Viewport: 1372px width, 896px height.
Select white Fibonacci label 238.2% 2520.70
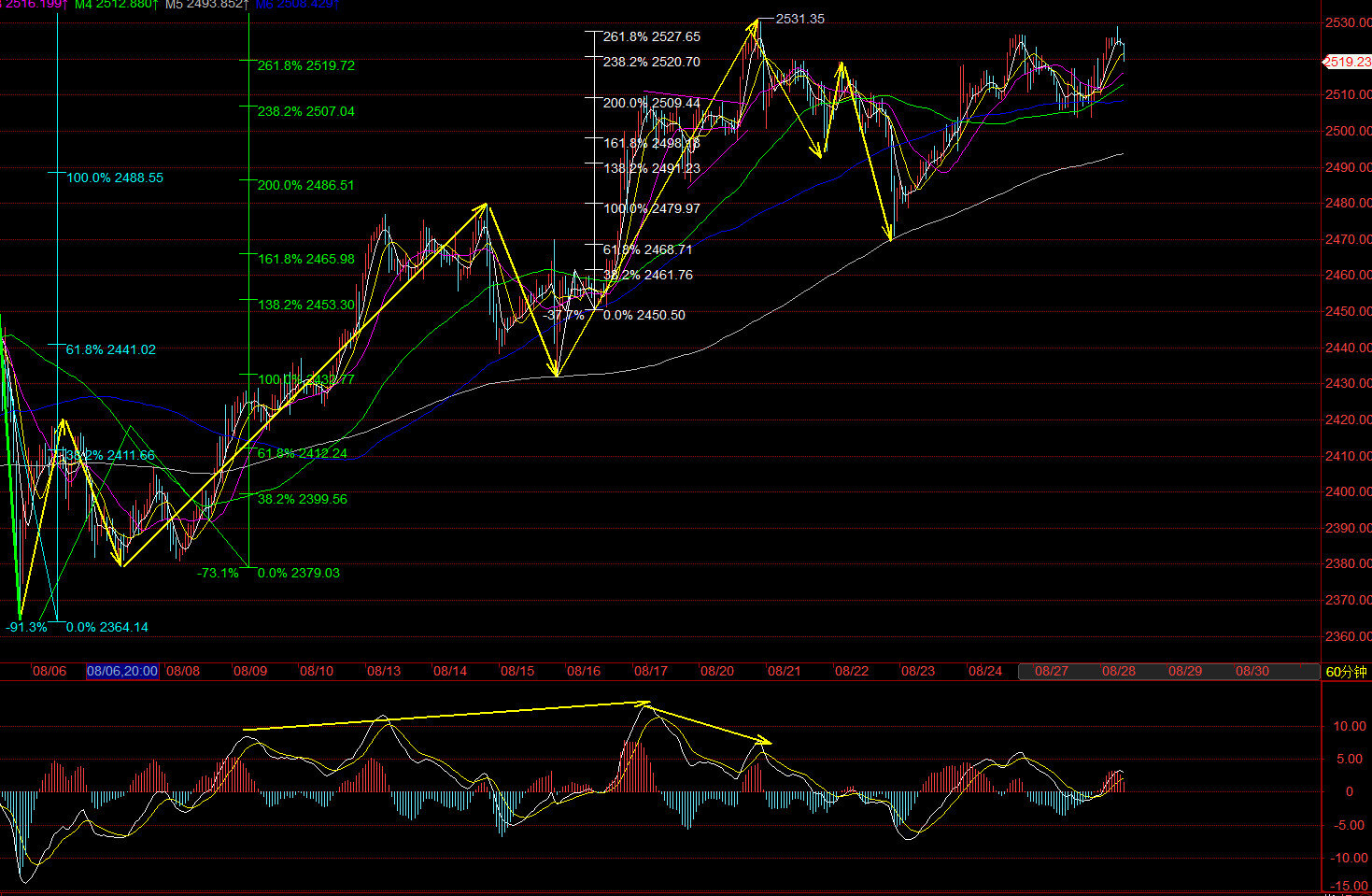point(651,62)
